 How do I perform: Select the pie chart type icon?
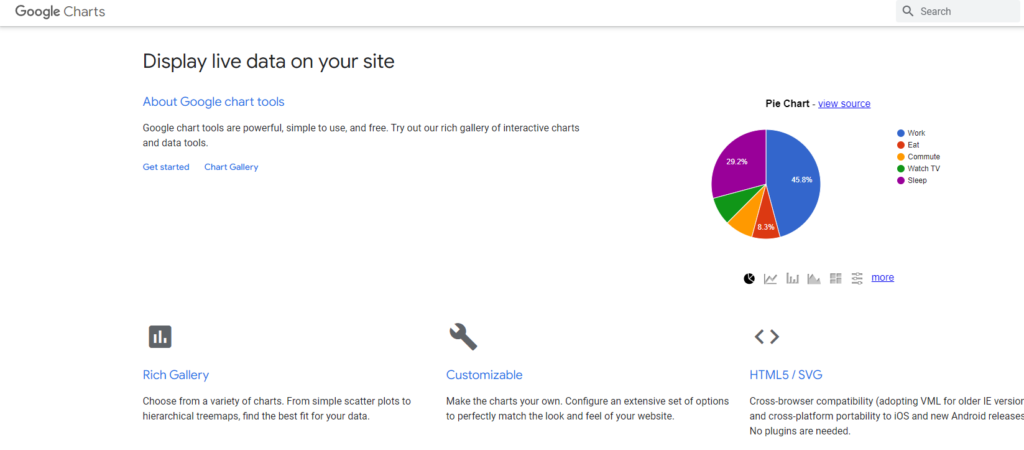click(x=749, y=278)
